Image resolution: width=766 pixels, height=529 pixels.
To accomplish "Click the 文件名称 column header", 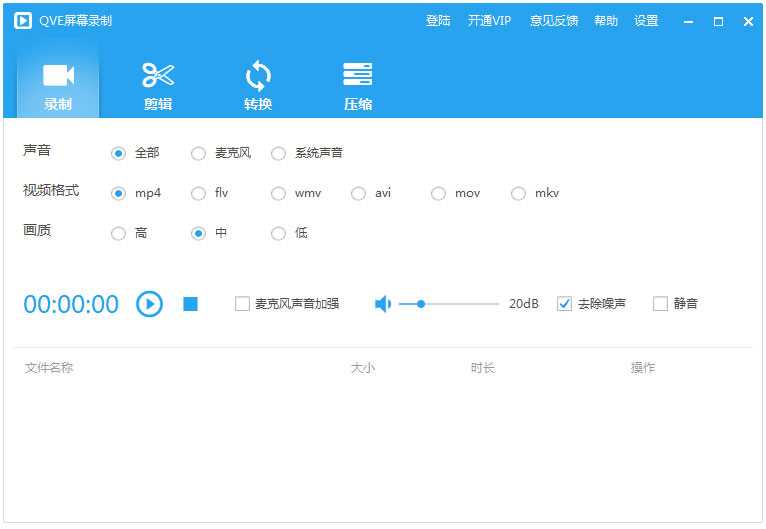I will coord(49,367).
